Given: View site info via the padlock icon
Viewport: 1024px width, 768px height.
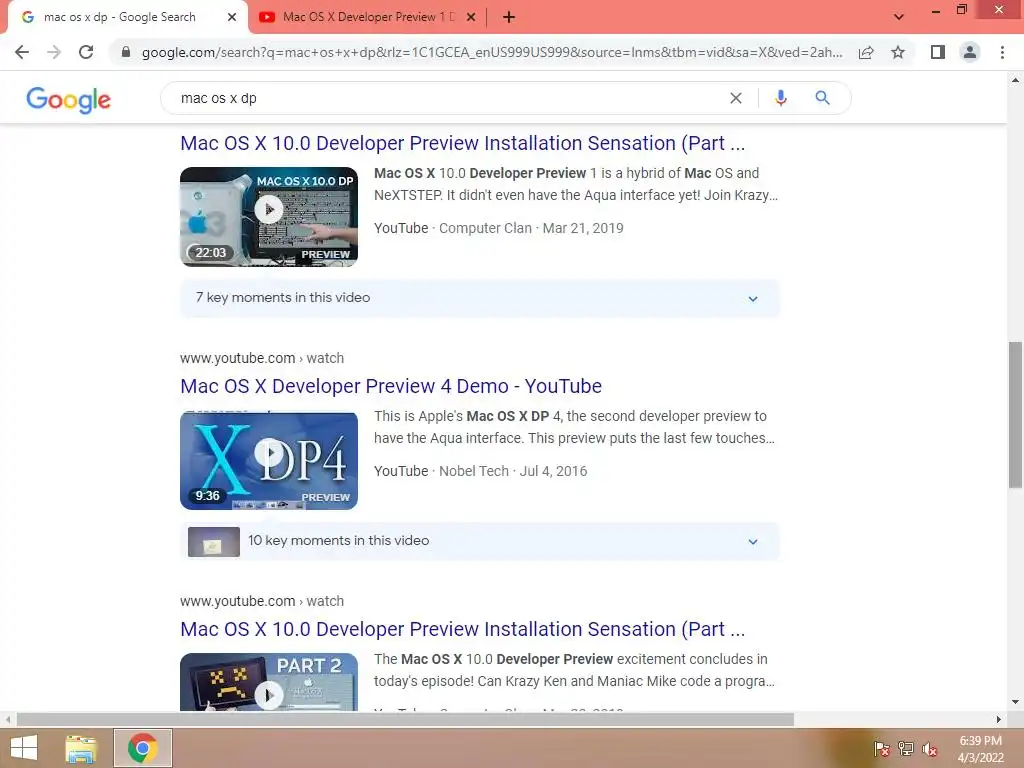Looking at the screenshot, I should point(126,52).
